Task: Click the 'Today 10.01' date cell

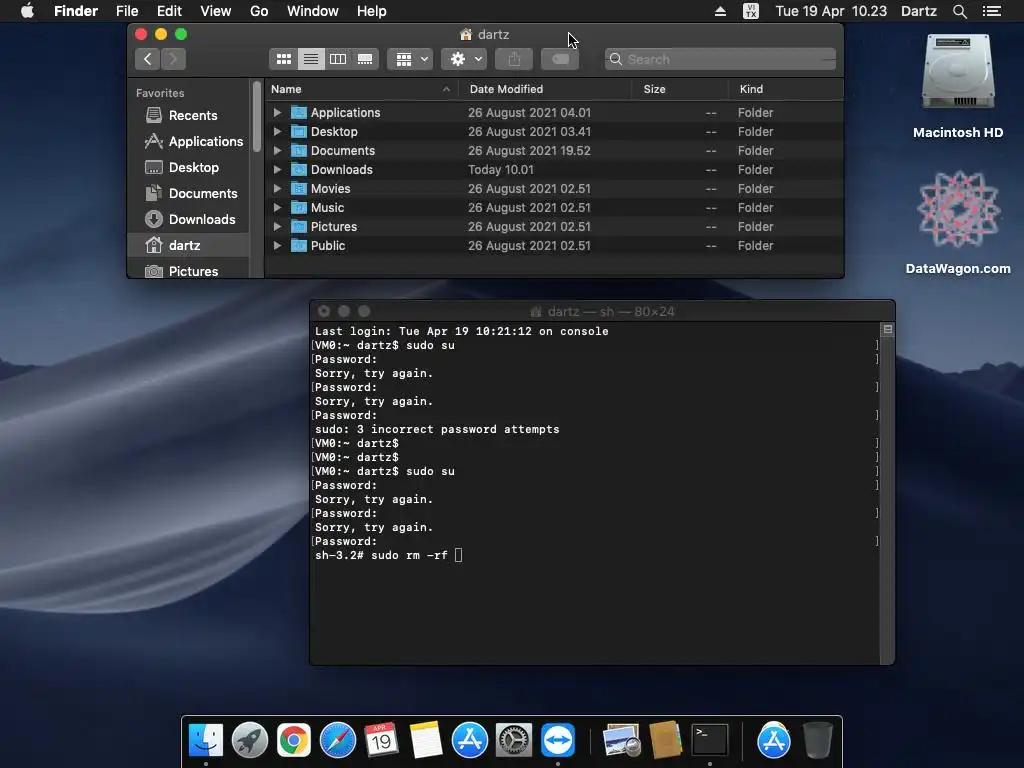Action: (501, 169)
